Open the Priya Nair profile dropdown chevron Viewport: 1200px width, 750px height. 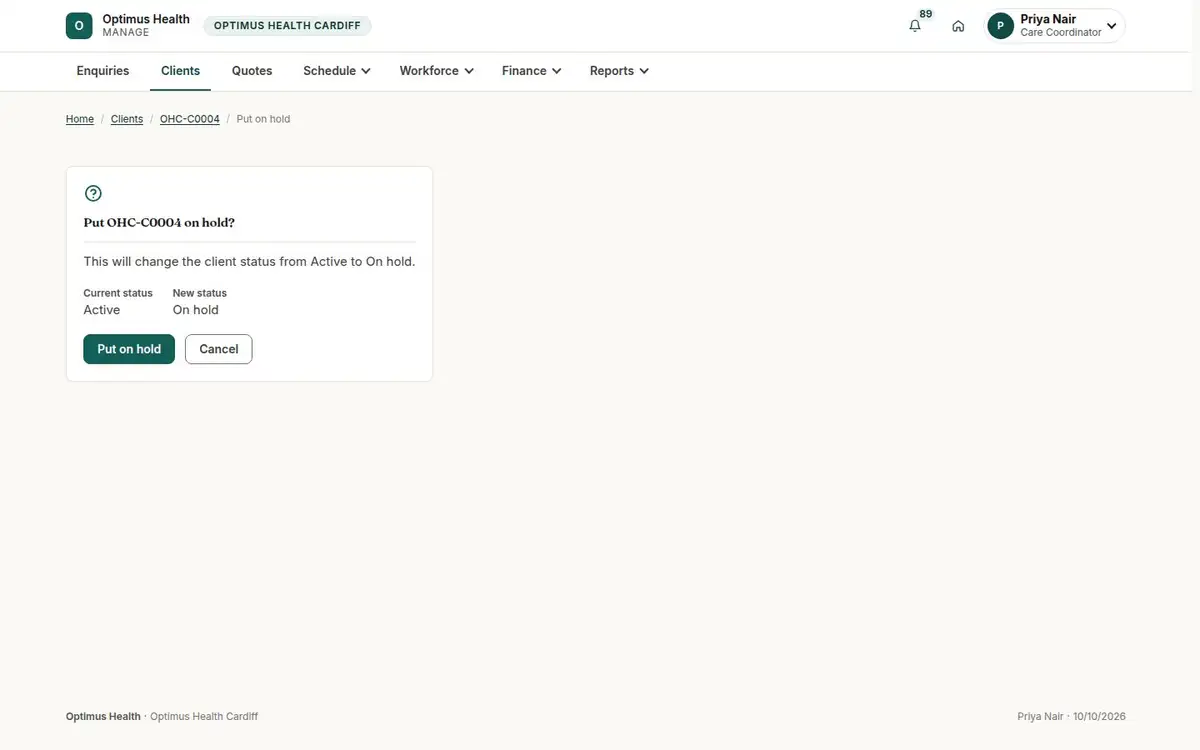(1111, 26)
